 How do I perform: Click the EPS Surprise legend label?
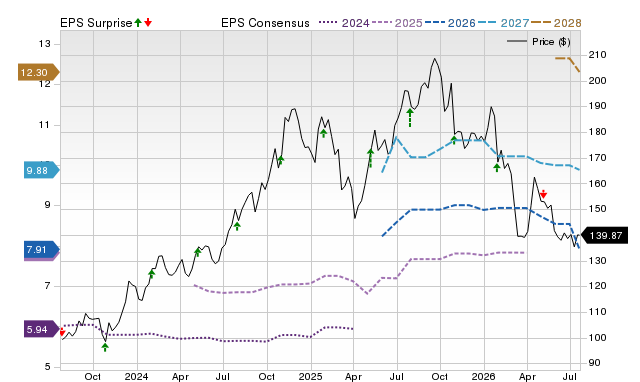pos(96,23)
